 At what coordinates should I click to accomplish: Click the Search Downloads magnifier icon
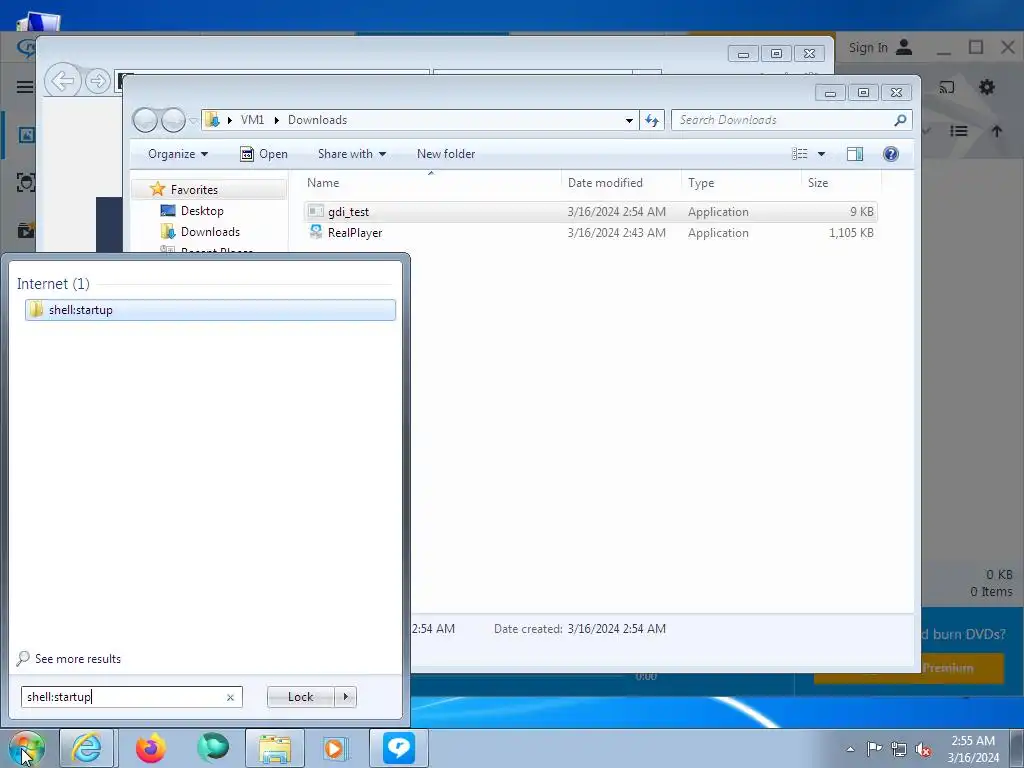[900, 120]
